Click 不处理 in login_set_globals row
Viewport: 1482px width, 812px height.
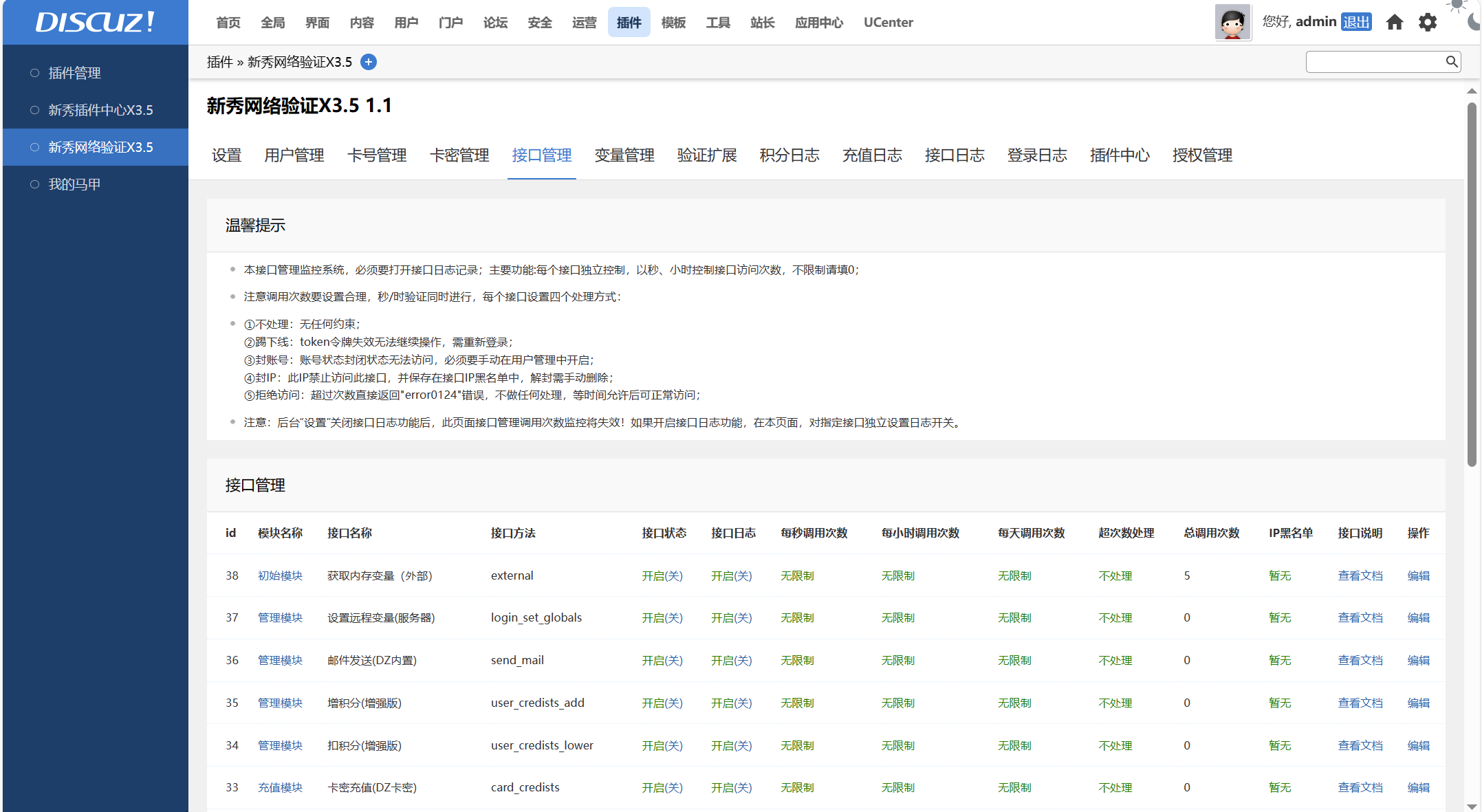coord(1115,617)
